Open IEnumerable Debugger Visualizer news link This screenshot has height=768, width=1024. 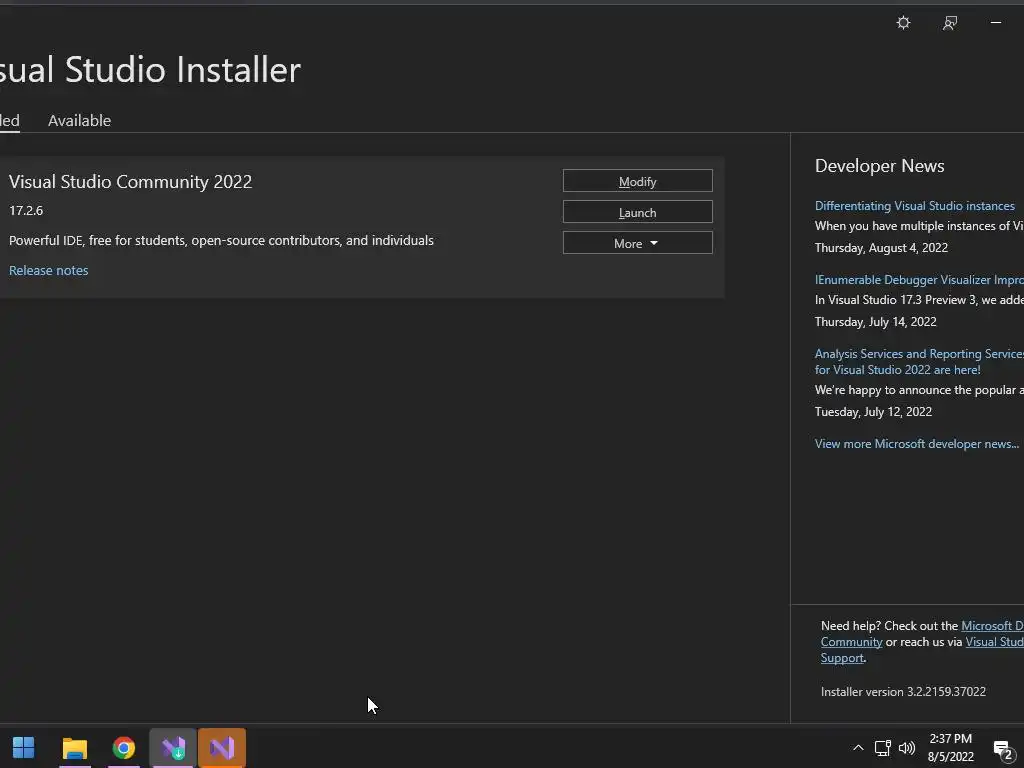click(919, 280)
